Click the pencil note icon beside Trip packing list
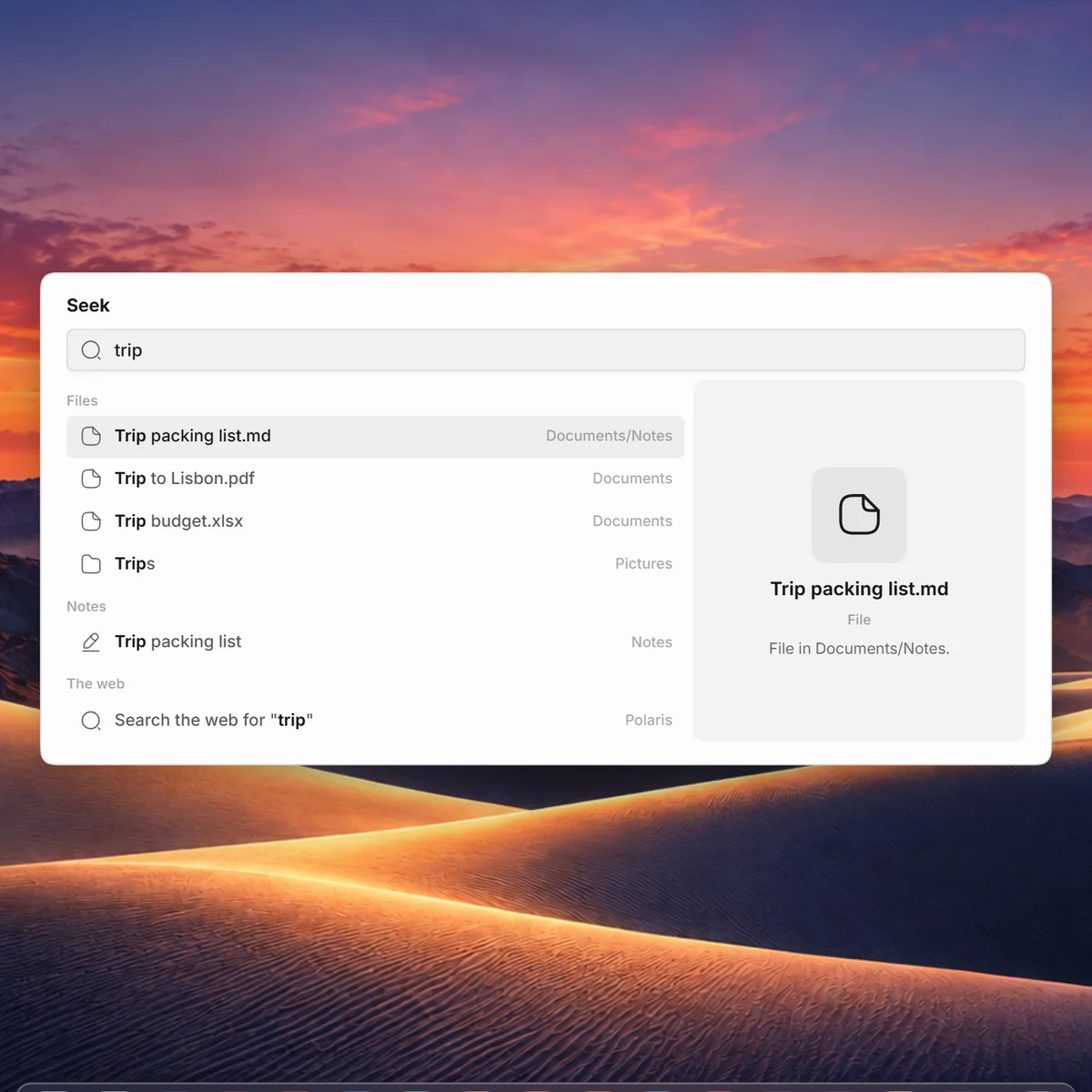 click(91, 642)
